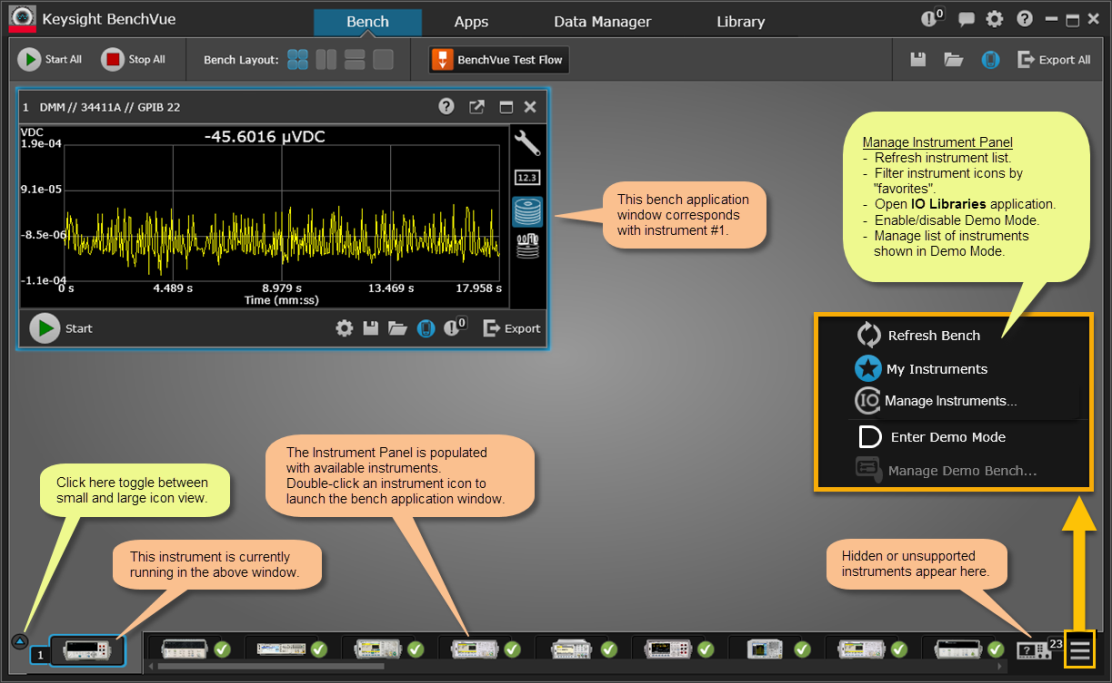The width and height of the screenshot is (1112, 683).
Task: Open the Manage Instrument Panel hamburger menu
Action: [x=1079, y=650]
